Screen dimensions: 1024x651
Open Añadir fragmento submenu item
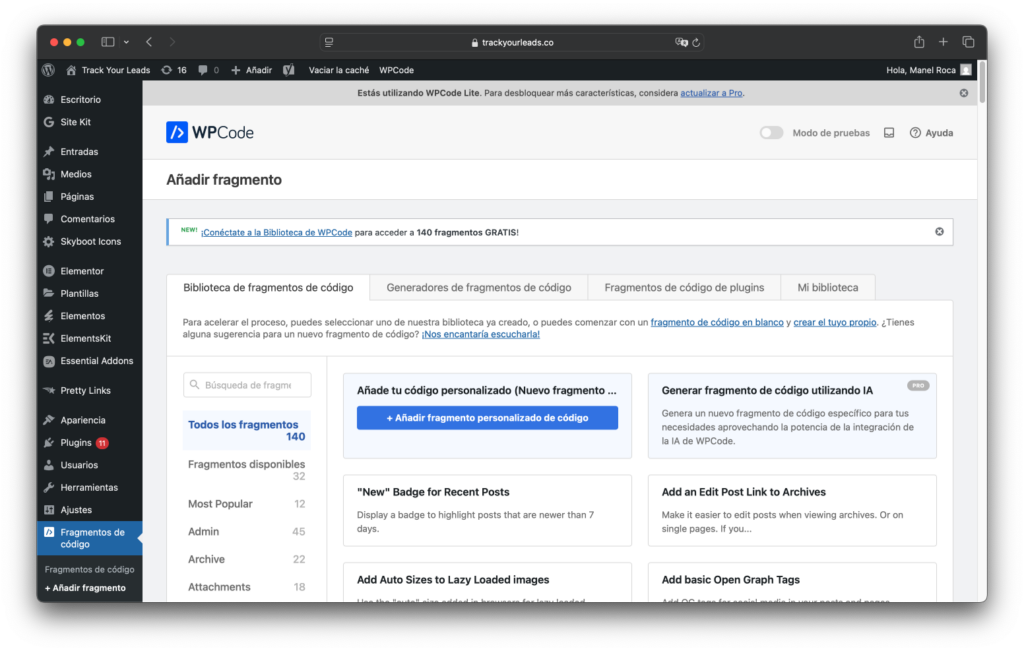point(86,588)
